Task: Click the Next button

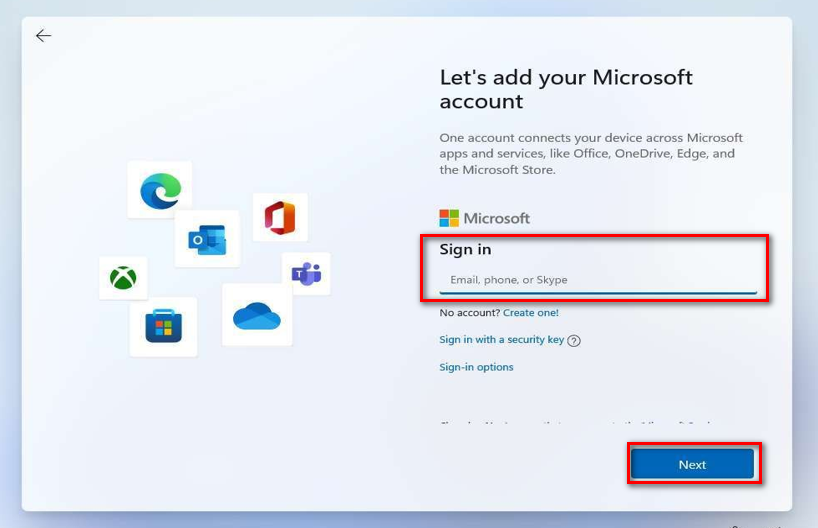Action: (692, 464)
